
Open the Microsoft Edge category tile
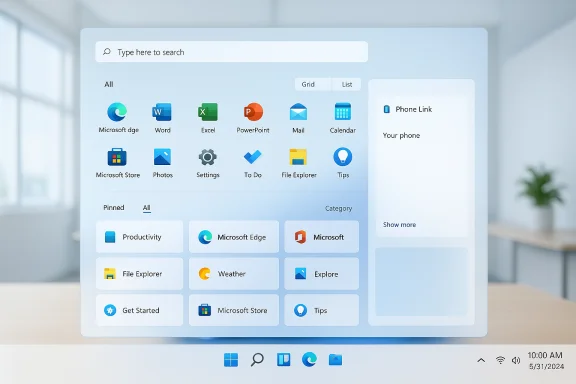[x=234, y=237]
